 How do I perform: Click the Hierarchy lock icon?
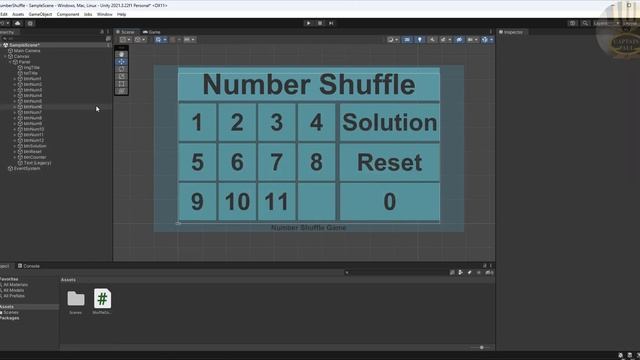102,32
